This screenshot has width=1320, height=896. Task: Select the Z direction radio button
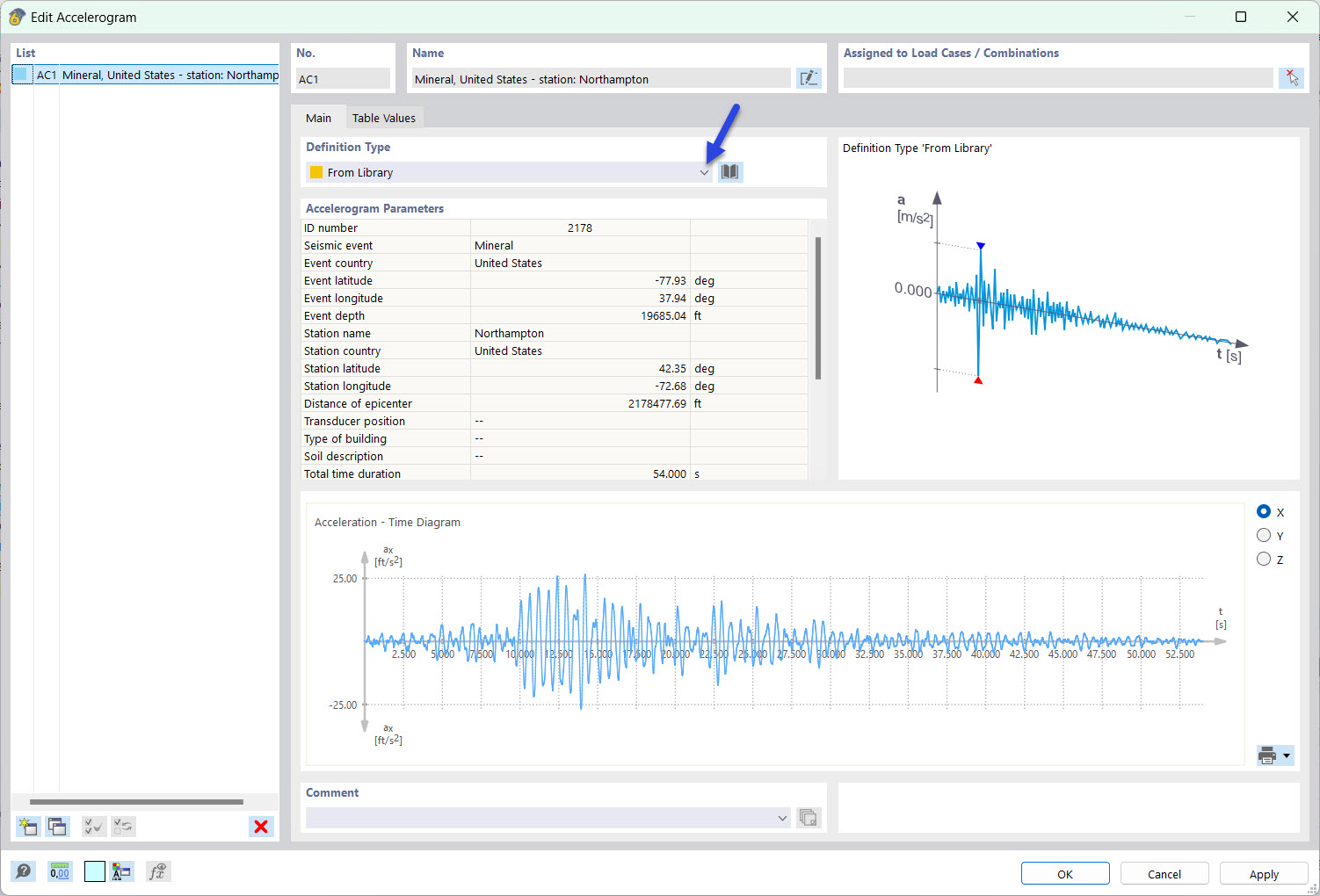point(1264,559)
